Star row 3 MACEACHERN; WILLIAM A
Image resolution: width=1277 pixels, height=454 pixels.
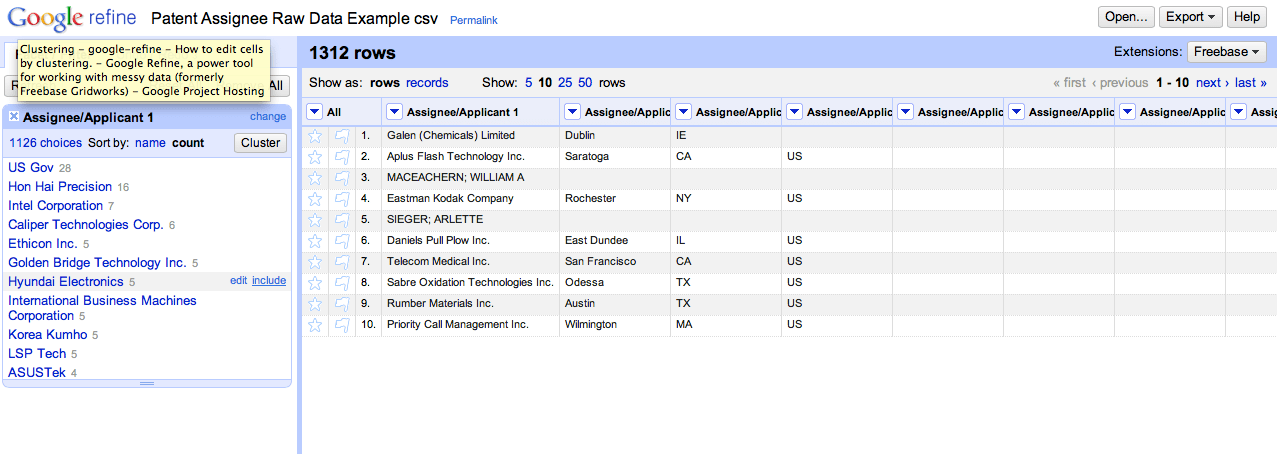(315, 178)
